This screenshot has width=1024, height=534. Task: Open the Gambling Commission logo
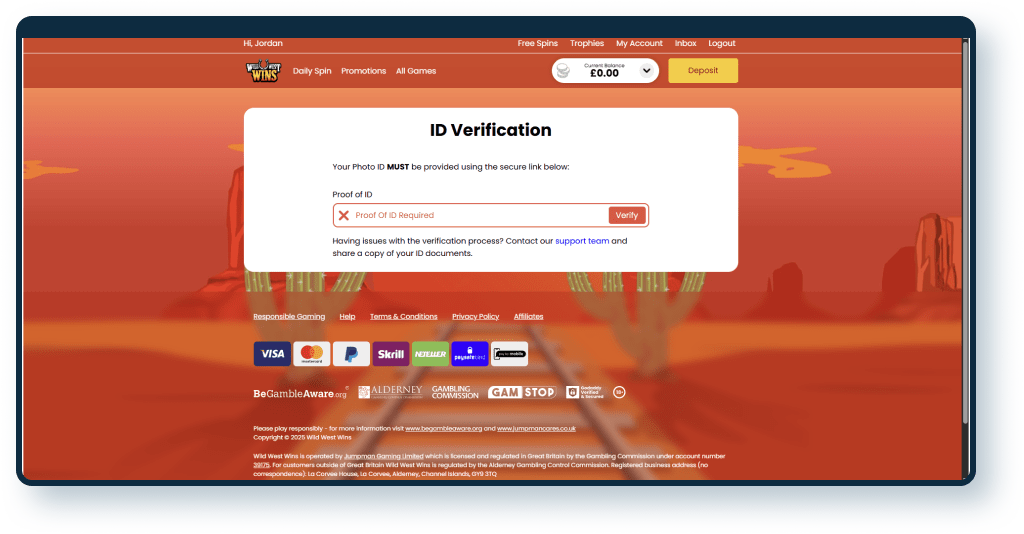pos(455,392)
